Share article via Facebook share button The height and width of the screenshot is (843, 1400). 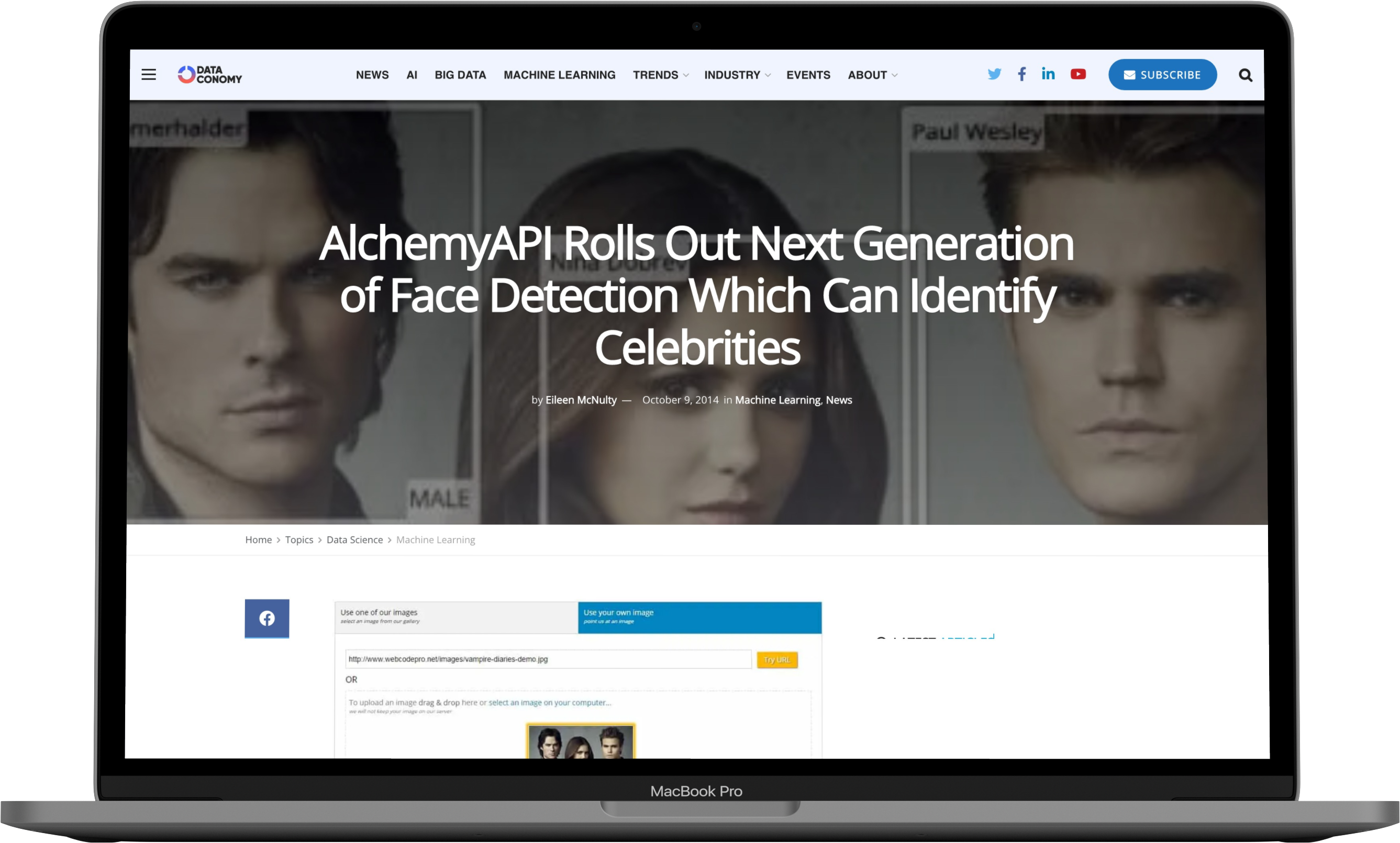267,618
